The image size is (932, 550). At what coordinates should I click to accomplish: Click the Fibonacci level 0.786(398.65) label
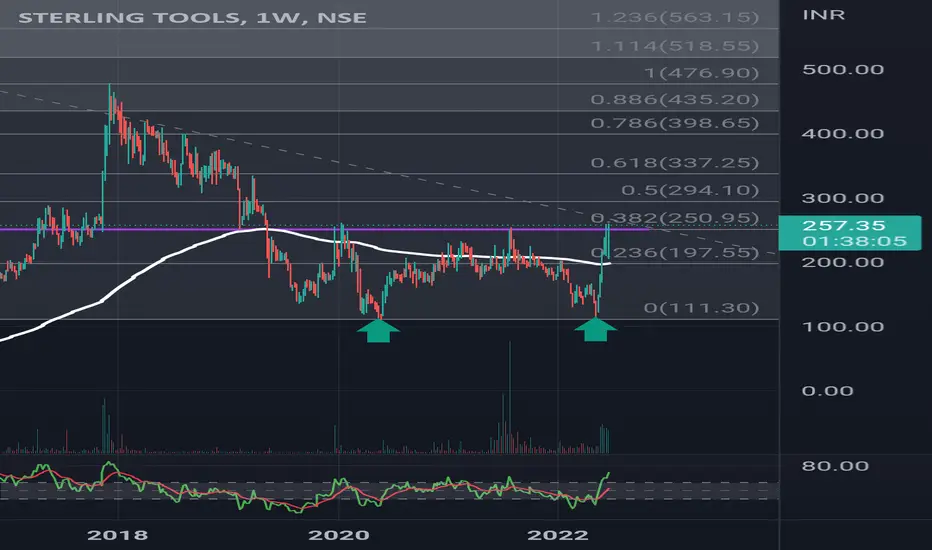675,123
